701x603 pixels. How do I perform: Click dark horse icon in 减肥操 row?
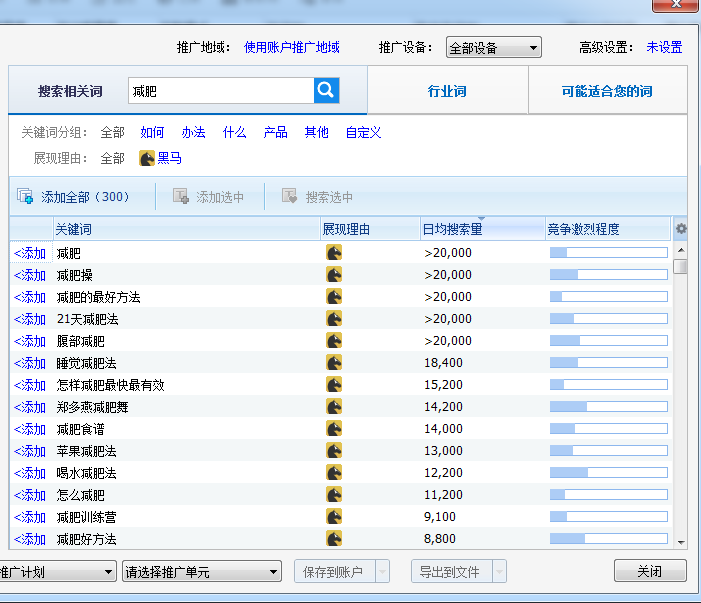pyautogui.click(x=334, y=275)
